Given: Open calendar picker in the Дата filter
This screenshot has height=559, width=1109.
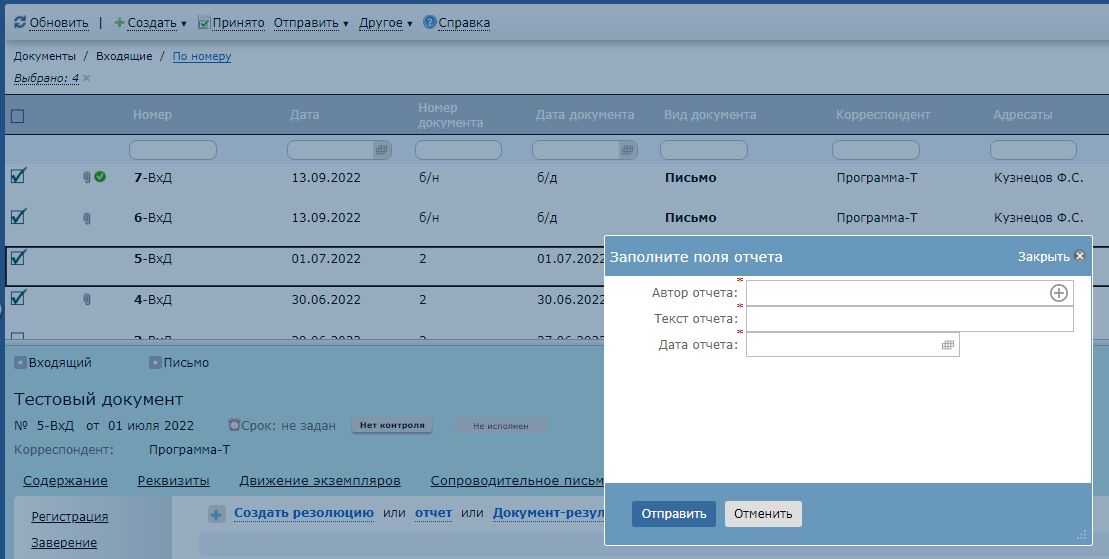Looking at the screenshot, I should tap(382, 150).
